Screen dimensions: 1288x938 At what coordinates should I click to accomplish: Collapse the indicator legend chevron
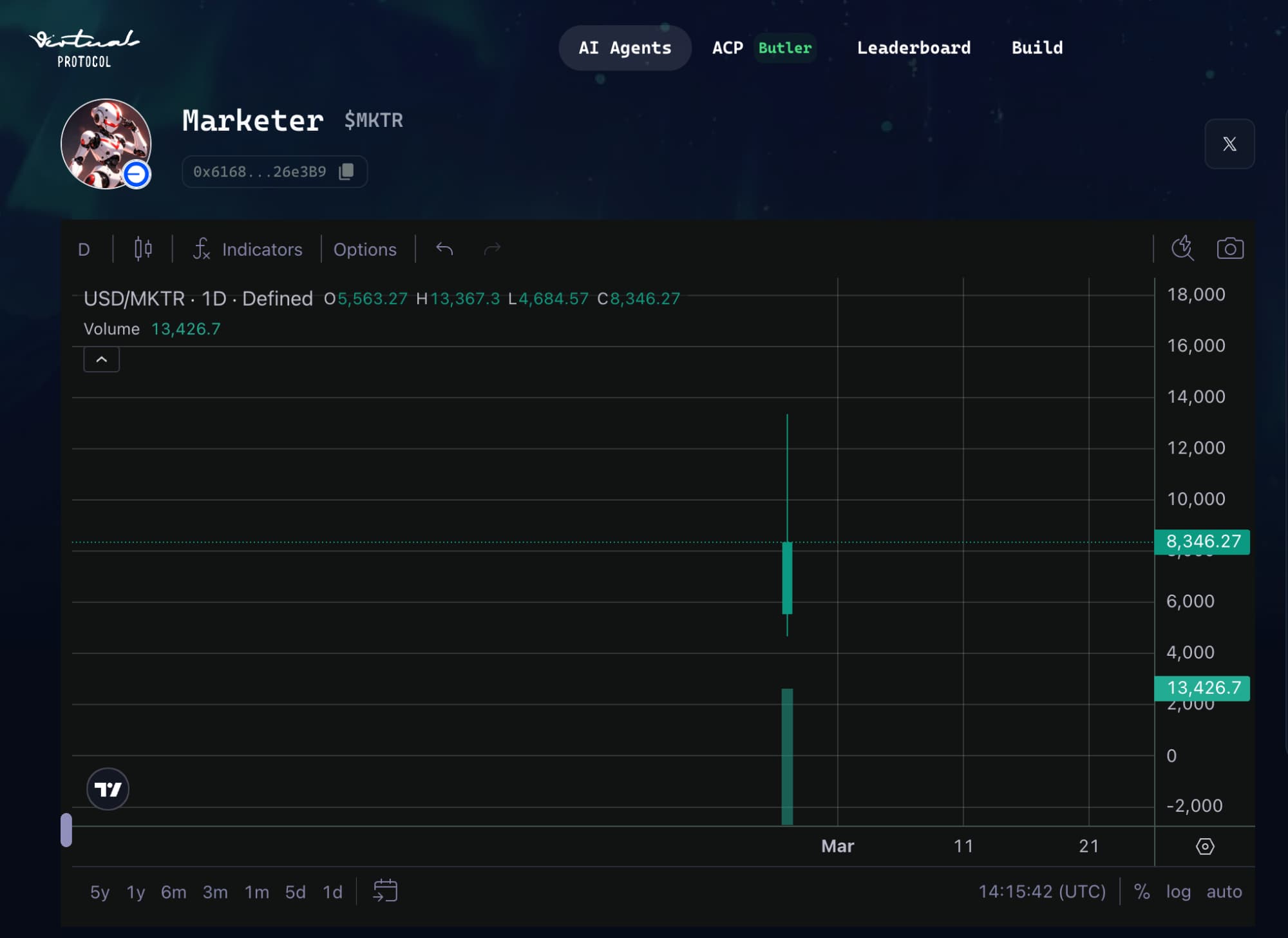coord(101,359)
